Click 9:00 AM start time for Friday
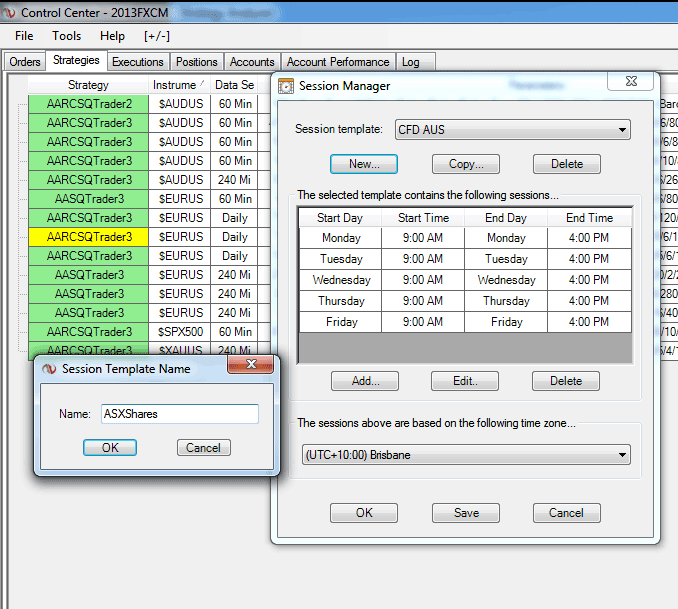 [x=423, y=322]
